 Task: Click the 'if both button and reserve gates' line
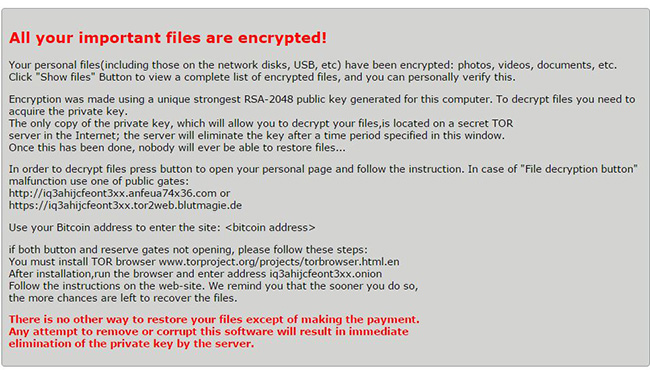coord(188,250)
